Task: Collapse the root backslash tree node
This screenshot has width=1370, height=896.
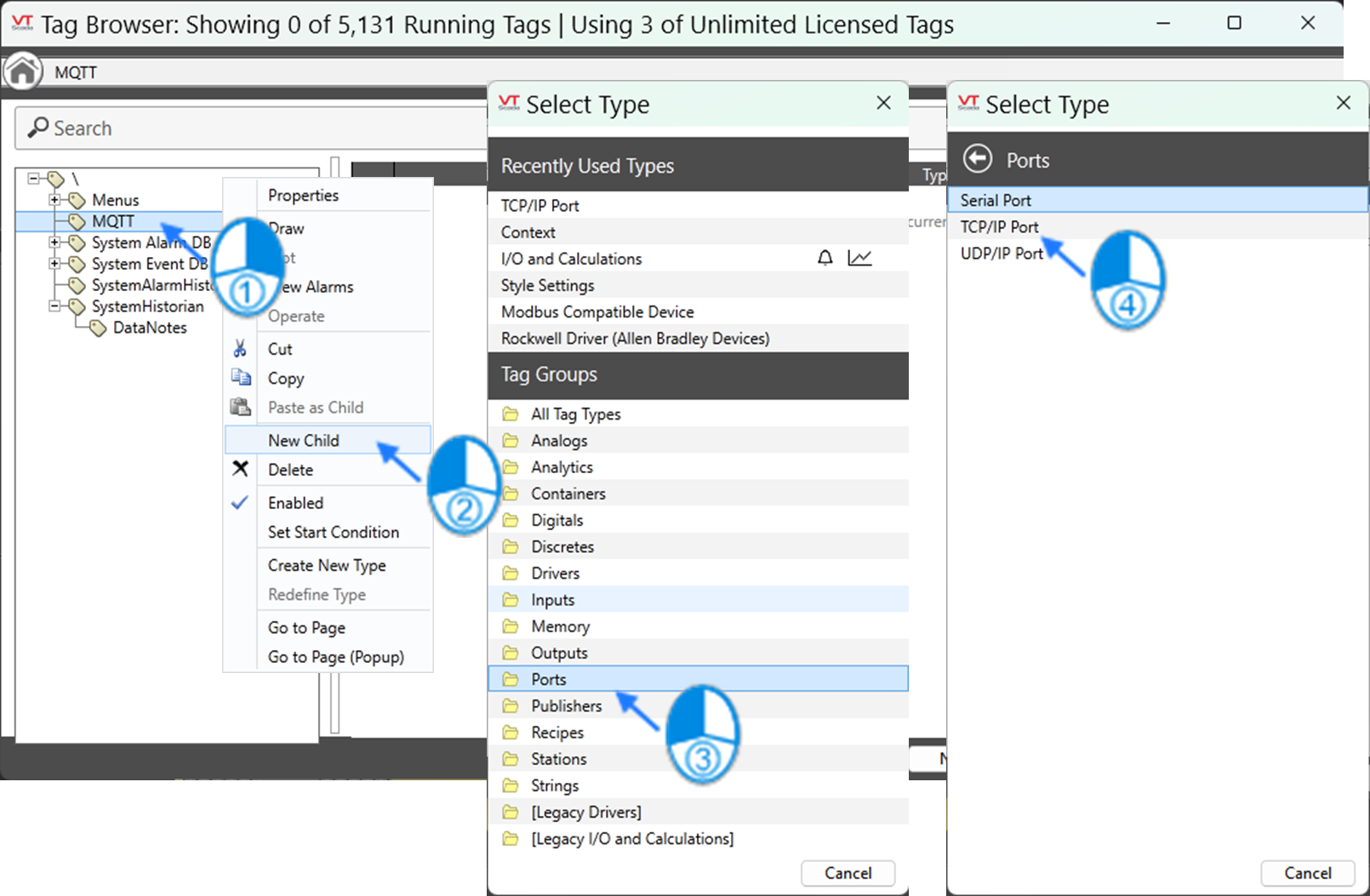Action: [33, 178]
